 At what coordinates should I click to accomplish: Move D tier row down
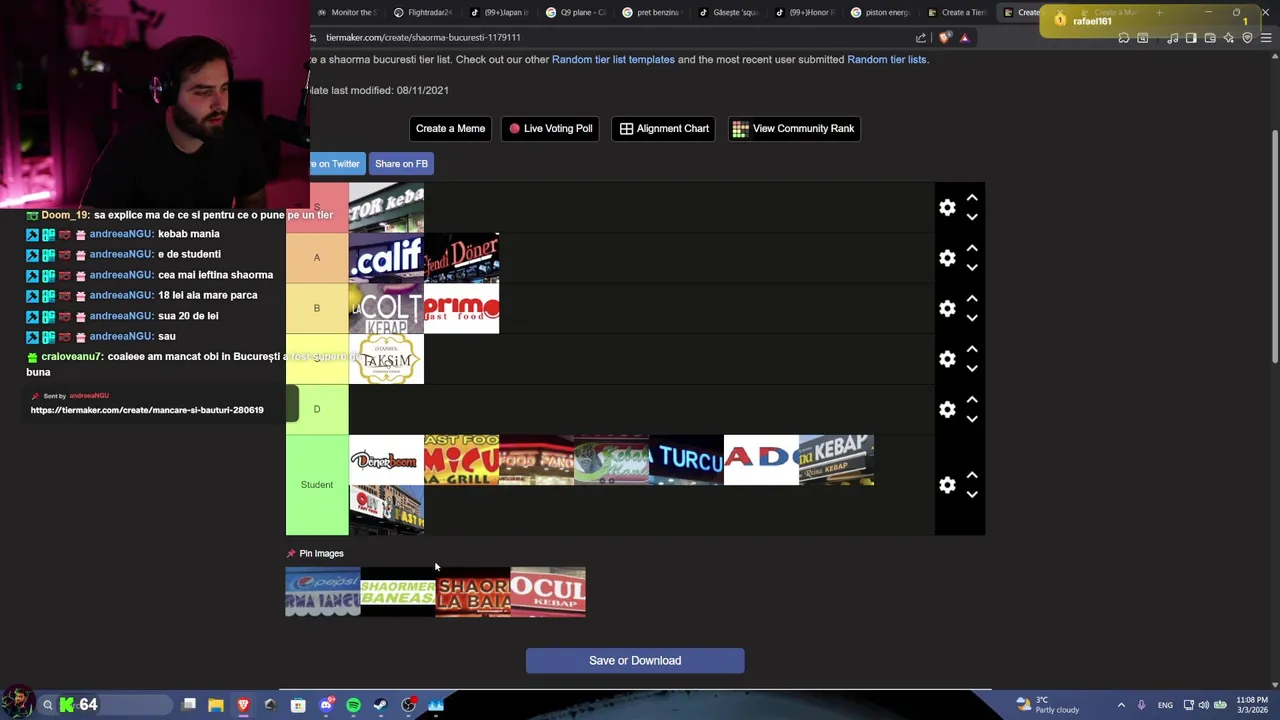[972, 419]
